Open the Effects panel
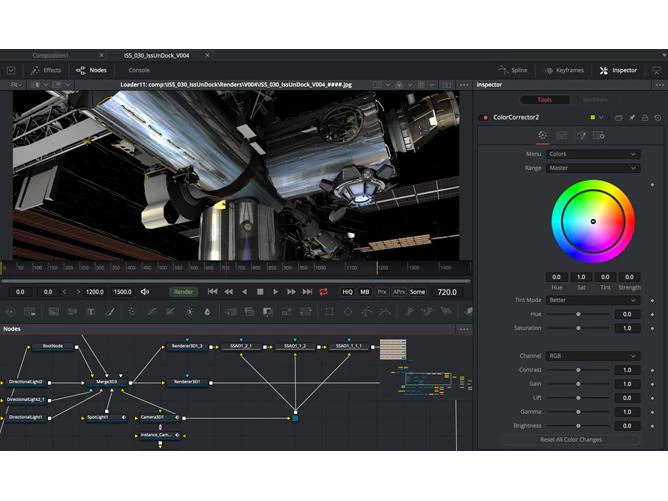The width and height of the screenshot is (668, 501). coord(46,70)
